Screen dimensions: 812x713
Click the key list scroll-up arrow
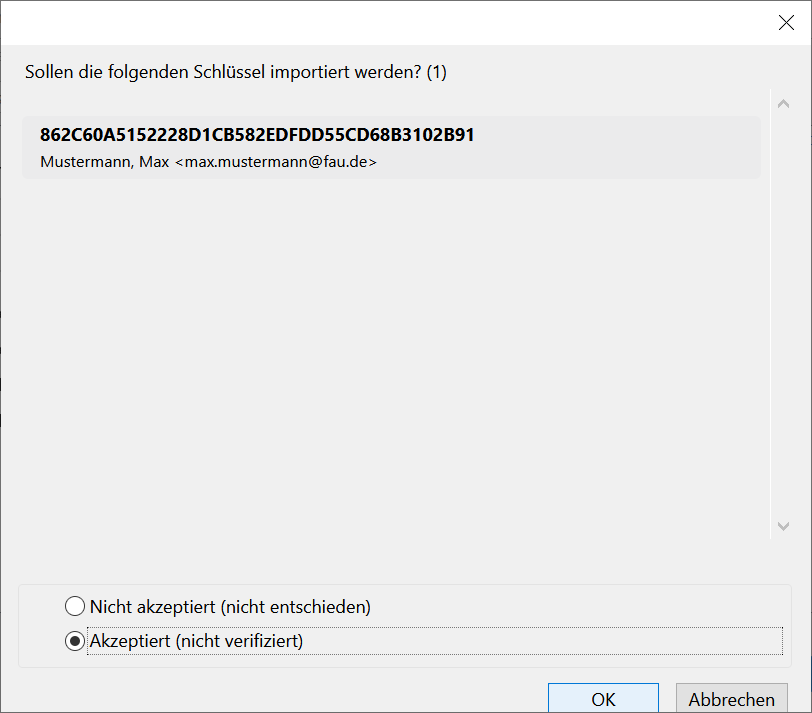tap(783, 103)
